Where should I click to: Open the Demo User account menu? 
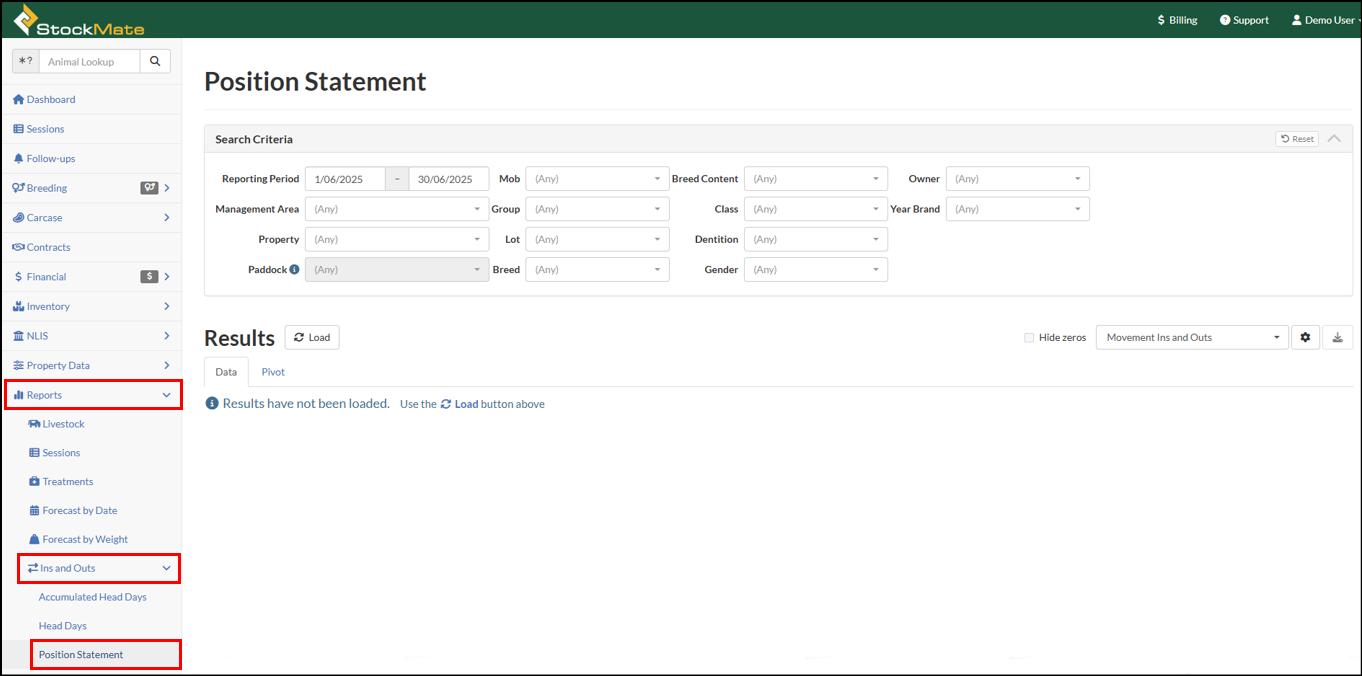click(x=1323, y=20)
